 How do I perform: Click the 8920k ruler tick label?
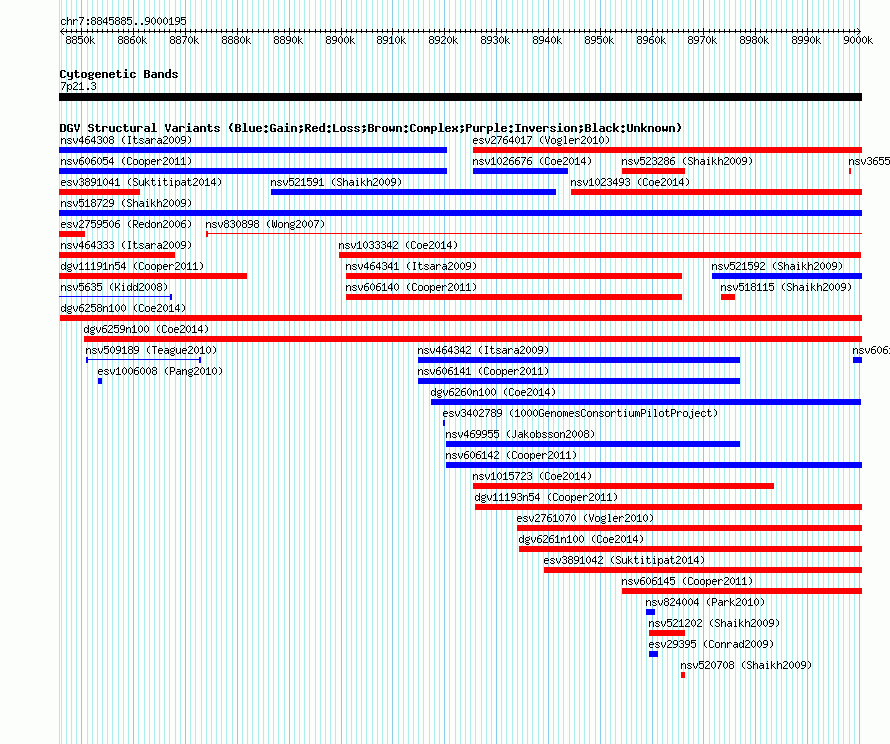point(443,40)
